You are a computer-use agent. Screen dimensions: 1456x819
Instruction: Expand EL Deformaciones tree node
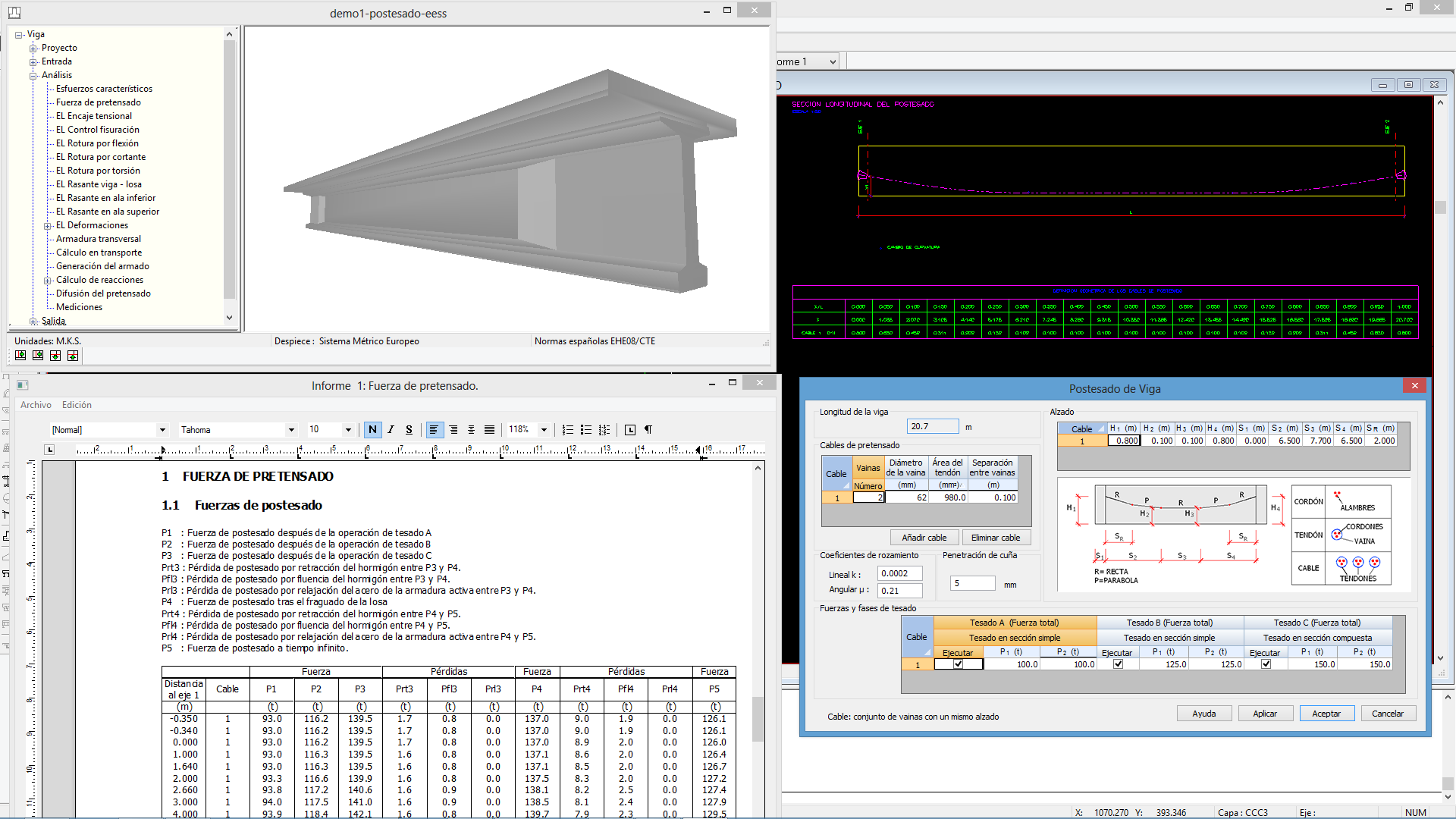pos(48,225)
